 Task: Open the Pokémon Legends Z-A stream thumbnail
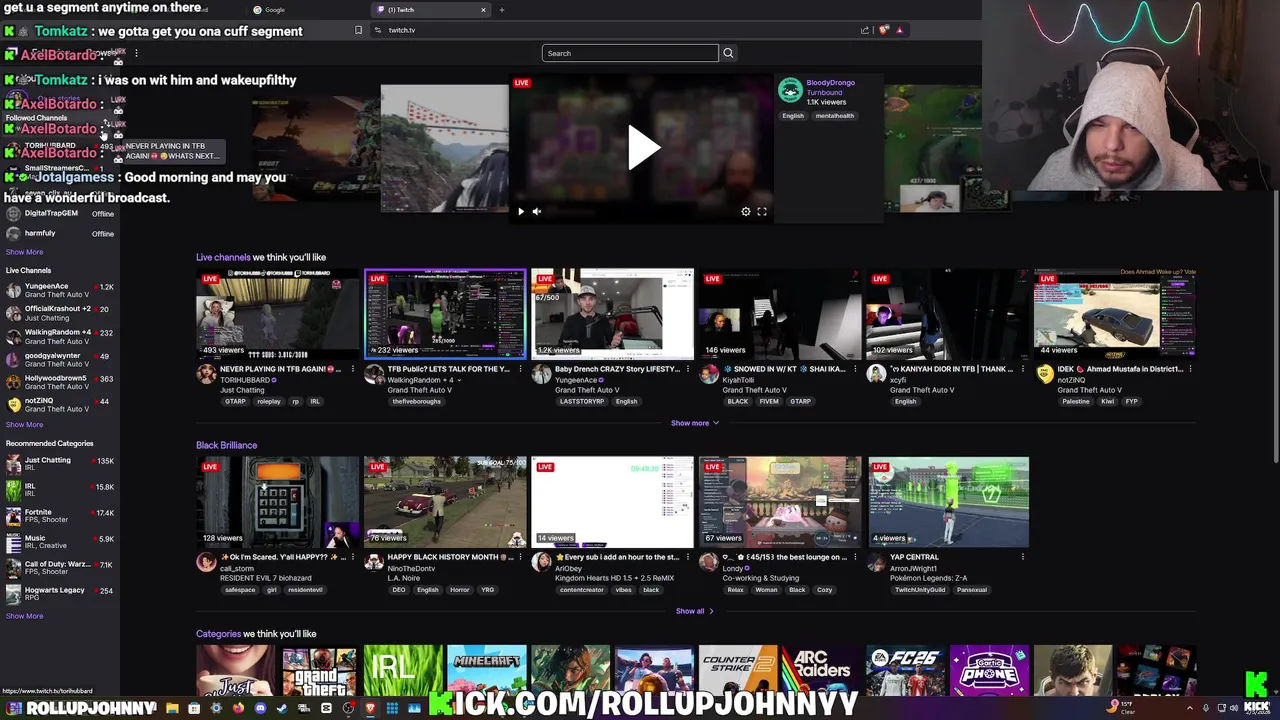click(x=948, y=502)
